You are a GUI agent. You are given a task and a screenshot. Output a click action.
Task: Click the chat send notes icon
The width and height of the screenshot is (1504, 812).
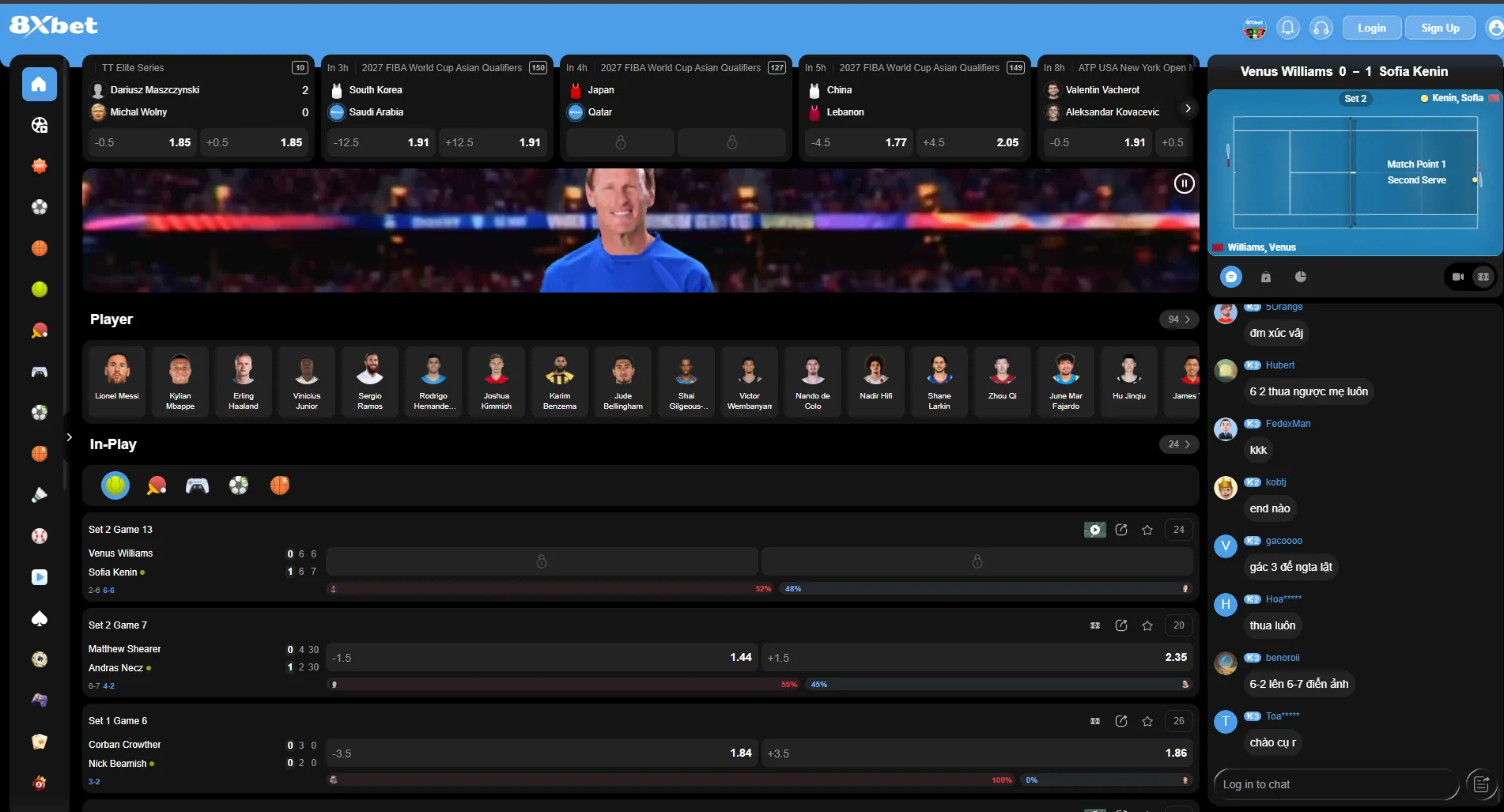coord(1482,784)
